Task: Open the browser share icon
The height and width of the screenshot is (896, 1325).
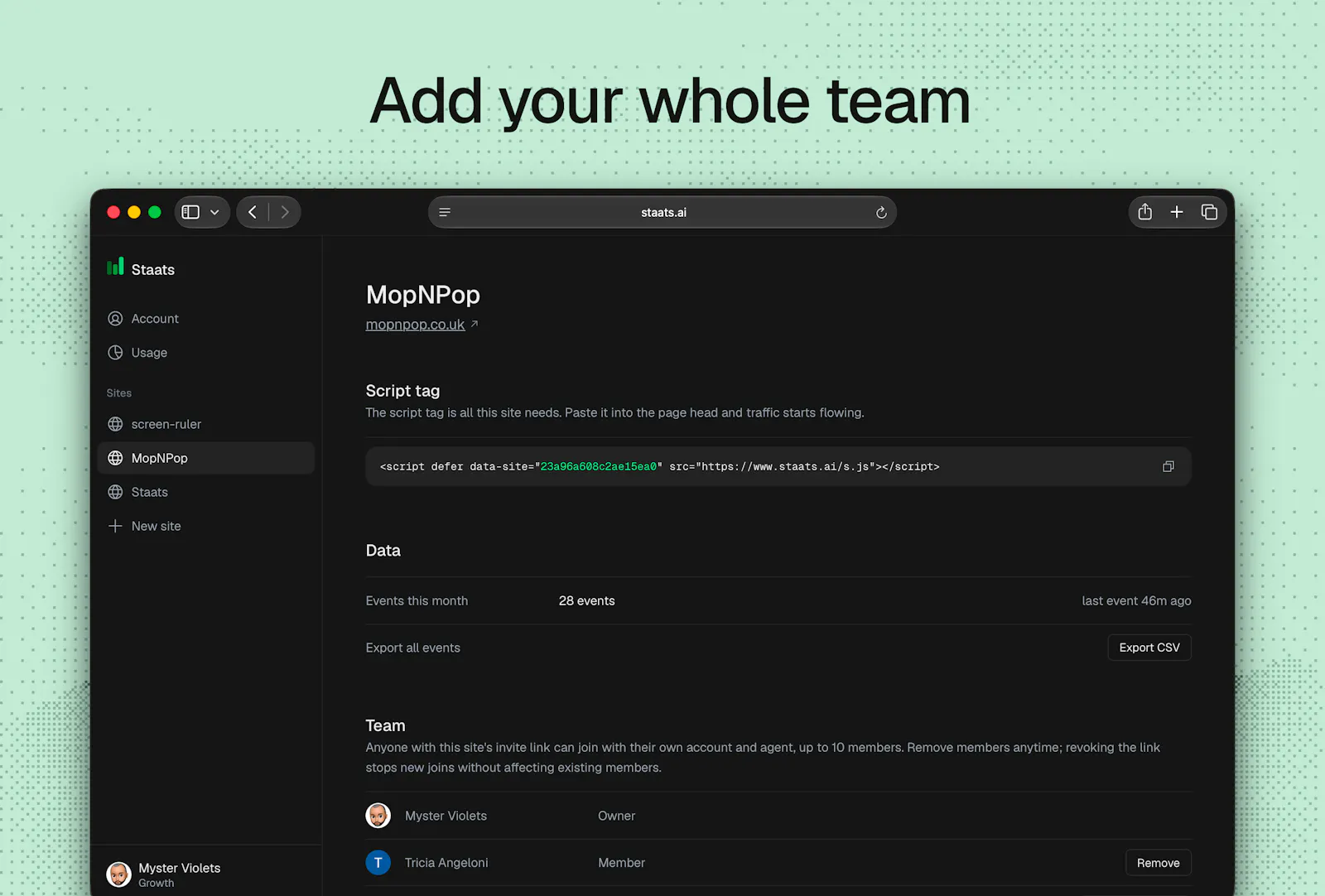Action: pyautogui.click(x=1145, y=212)
